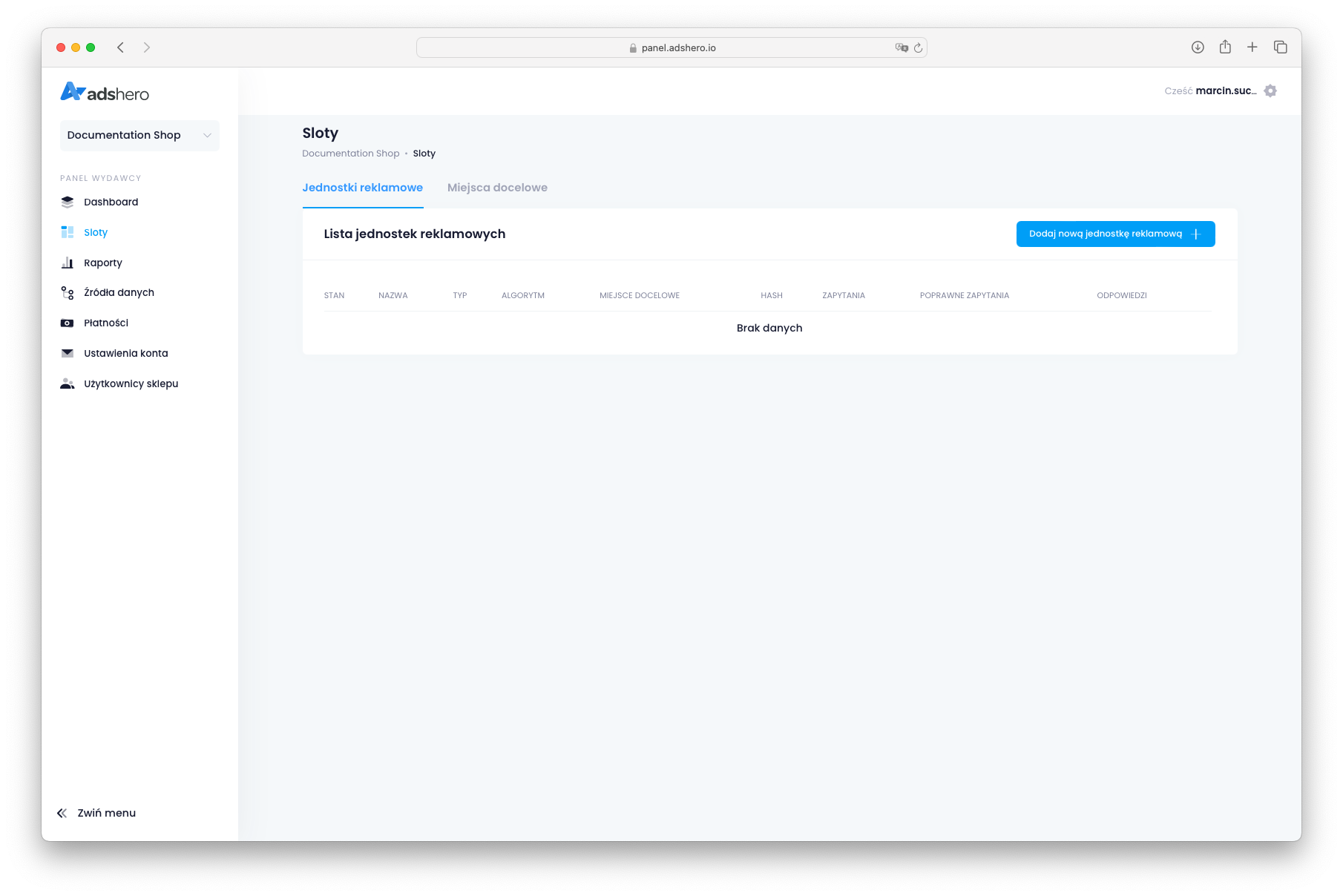Open settings via the gear icon
This screenshot has width=1343, height=896.
click(1270, 90)
